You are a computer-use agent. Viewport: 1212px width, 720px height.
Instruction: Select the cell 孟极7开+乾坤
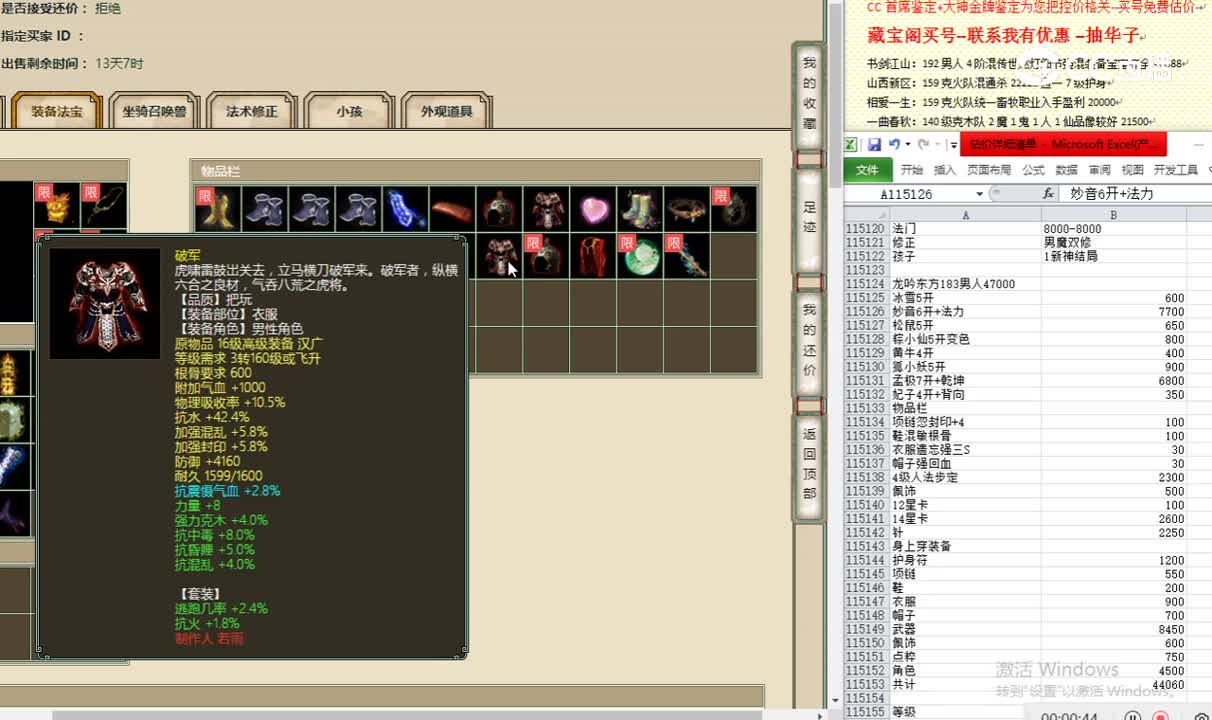click(965, 381)
